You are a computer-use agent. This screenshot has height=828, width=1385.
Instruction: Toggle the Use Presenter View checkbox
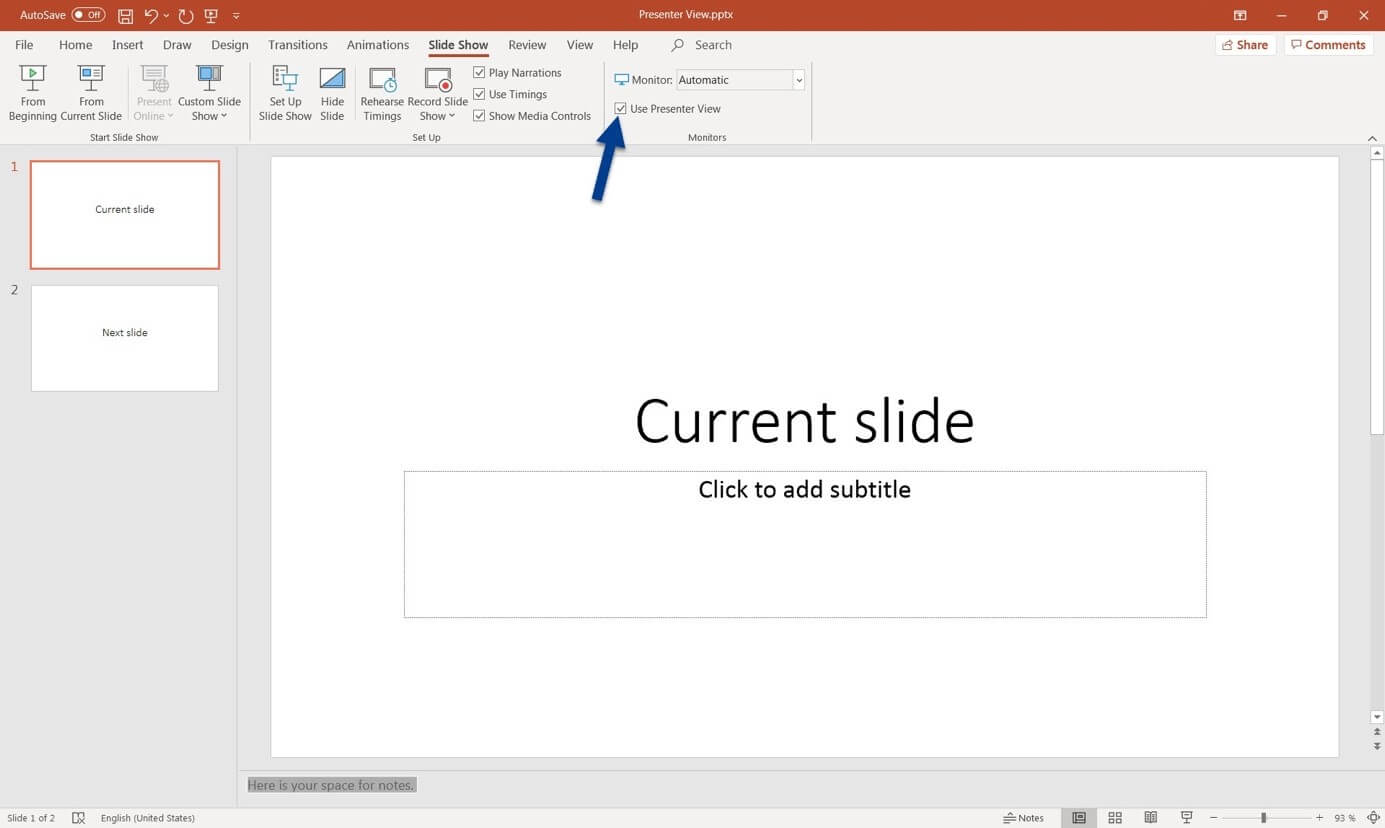621,108
